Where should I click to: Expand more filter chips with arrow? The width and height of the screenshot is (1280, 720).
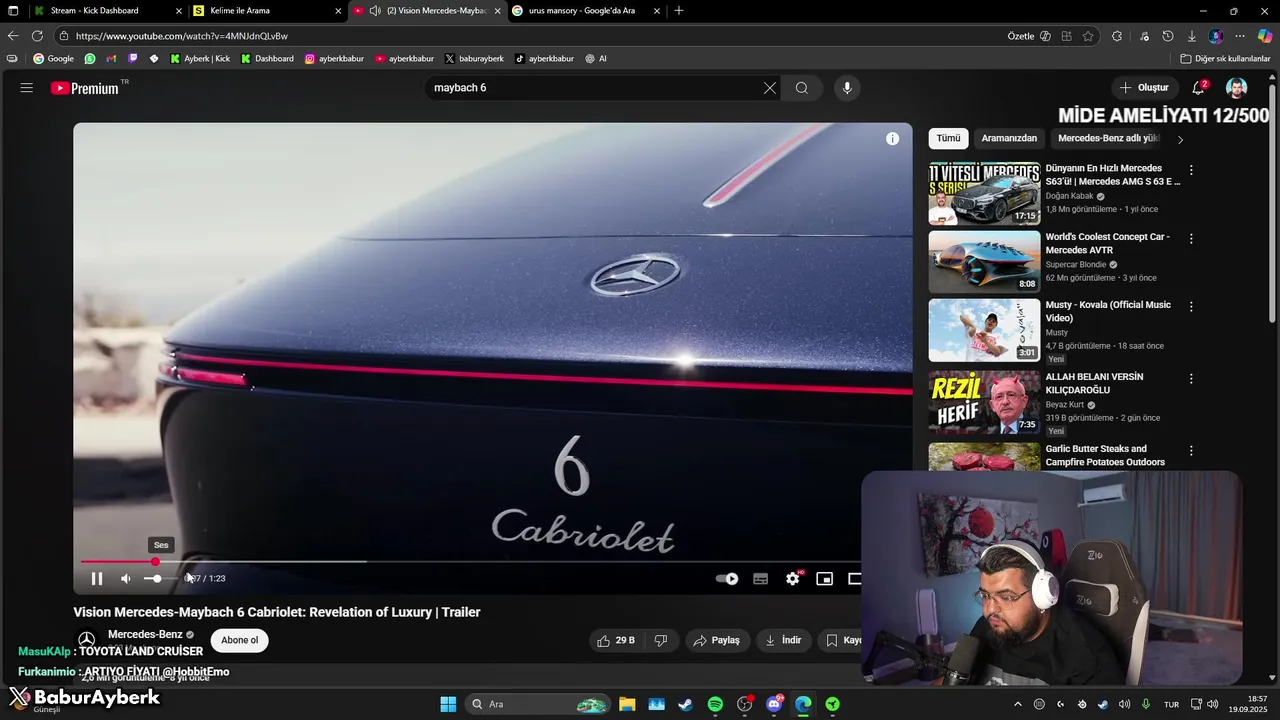(x=1180, y=139)
